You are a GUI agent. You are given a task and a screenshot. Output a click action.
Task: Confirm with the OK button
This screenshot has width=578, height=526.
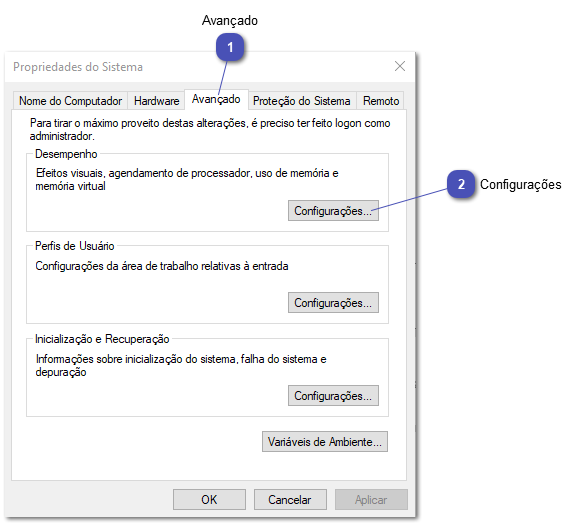pyautogui.click(x=209, y=499)
